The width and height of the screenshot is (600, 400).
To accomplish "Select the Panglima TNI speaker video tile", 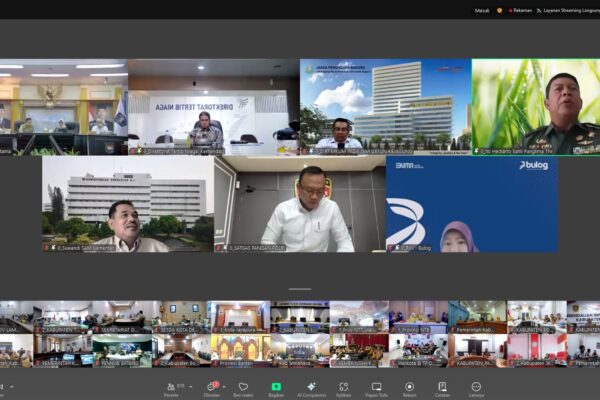I will [536, 107].
